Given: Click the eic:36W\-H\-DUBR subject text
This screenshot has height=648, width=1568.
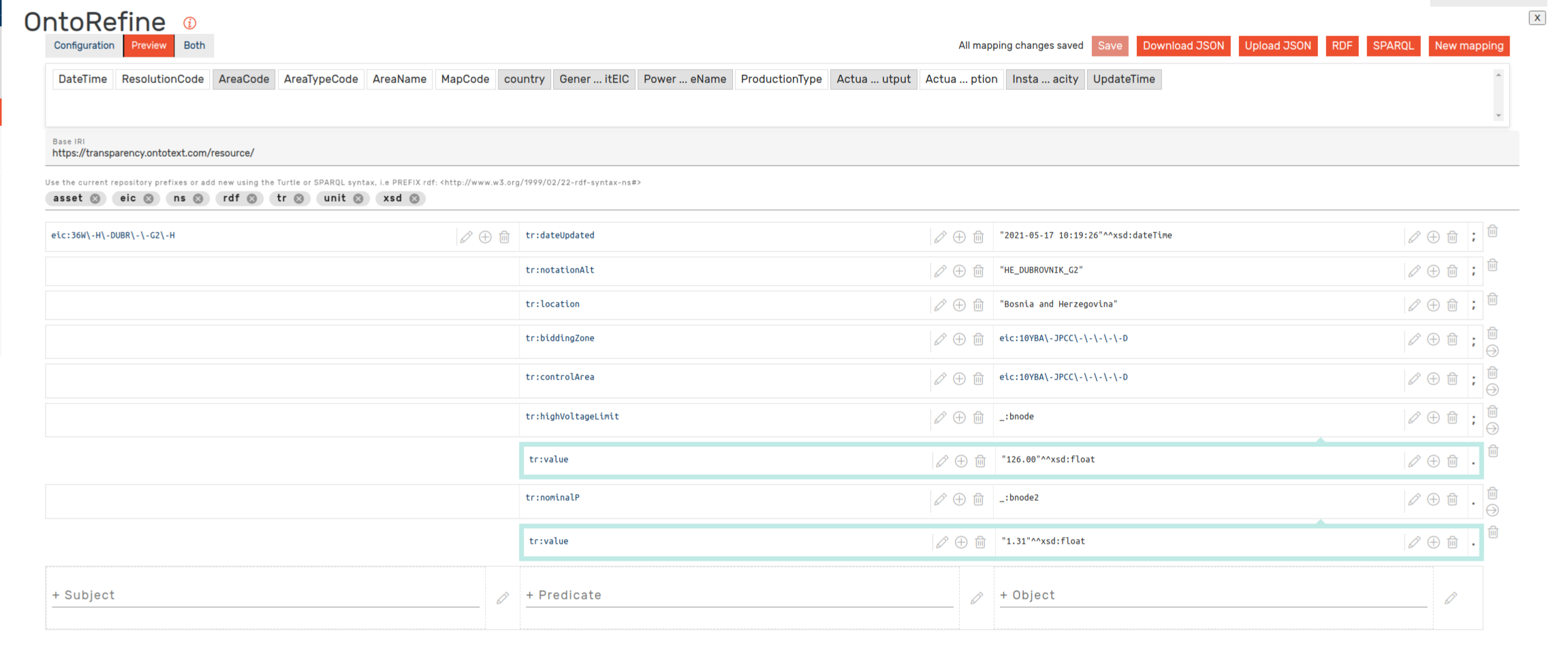Looking at the screenshot, I should [x=113, y=236].
